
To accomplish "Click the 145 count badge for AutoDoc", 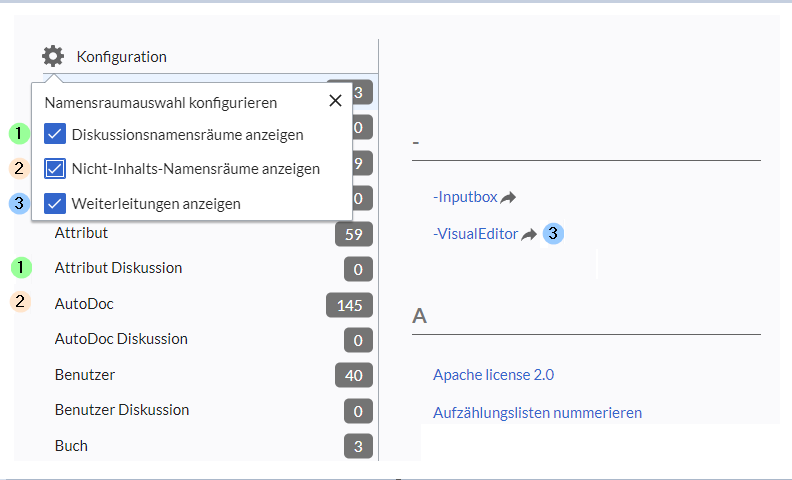I will click(x=349, y=305).
